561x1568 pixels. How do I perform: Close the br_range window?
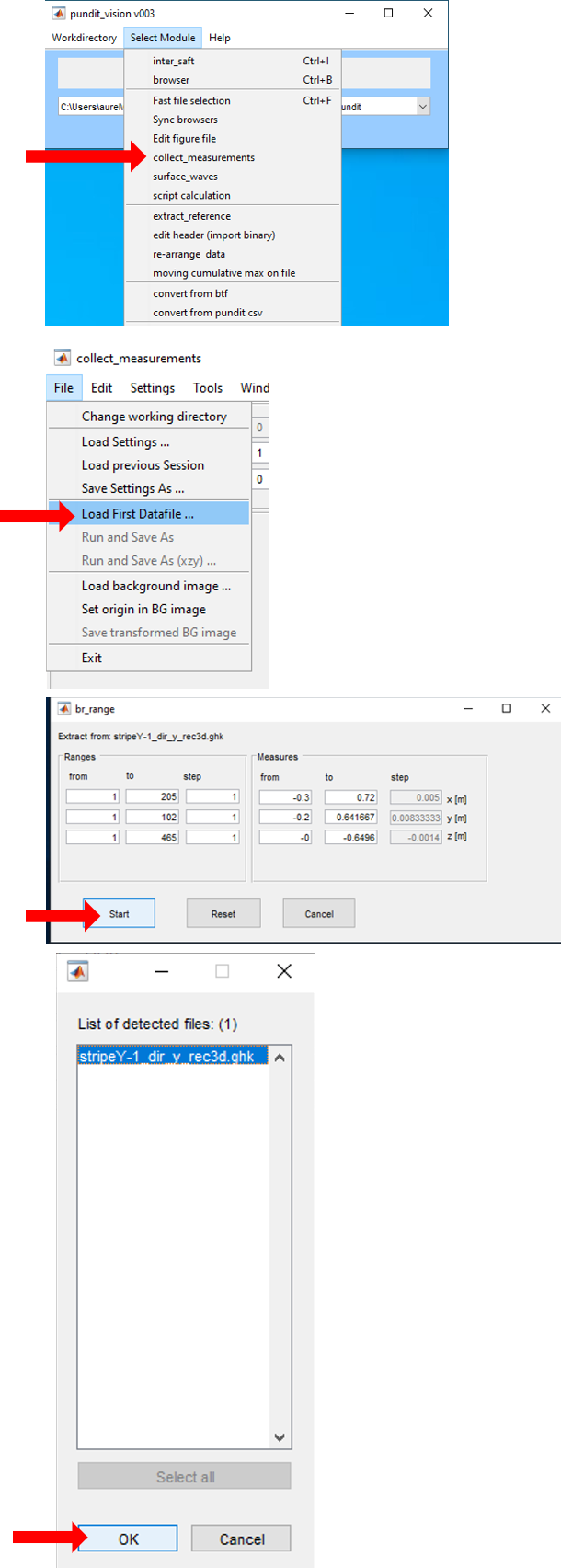tap(545, 708)
